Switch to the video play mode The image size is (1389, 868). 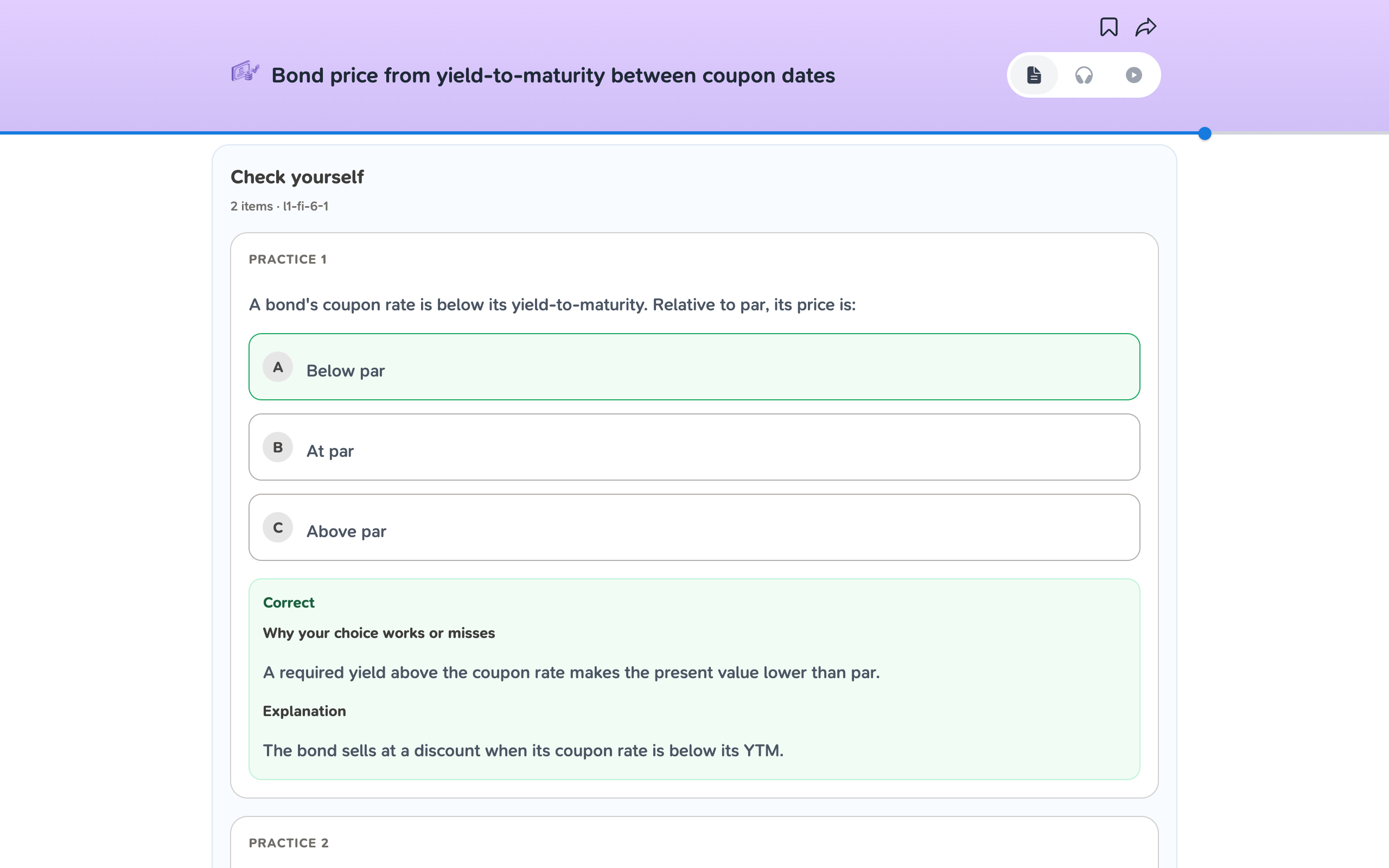click(x=1133, y=75)
